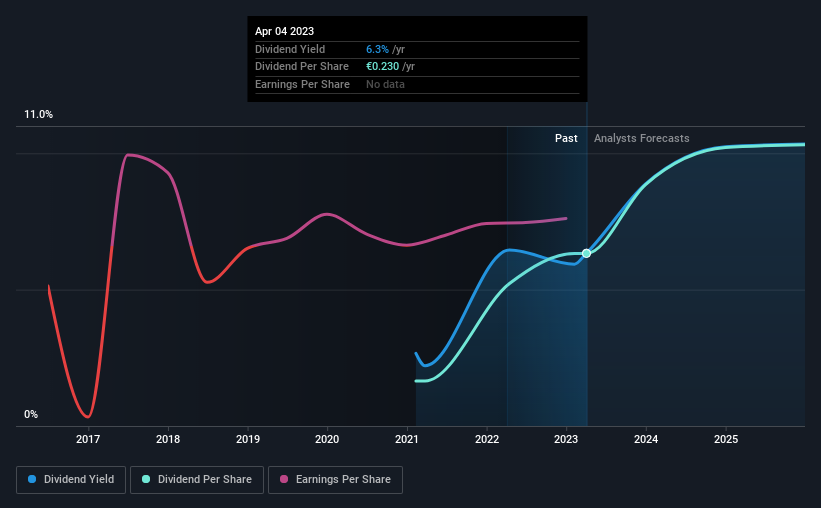The image size is (821, 508).
Task: Click the tooltip Earnings Per Share row label
Action: [x=302, y=84]
